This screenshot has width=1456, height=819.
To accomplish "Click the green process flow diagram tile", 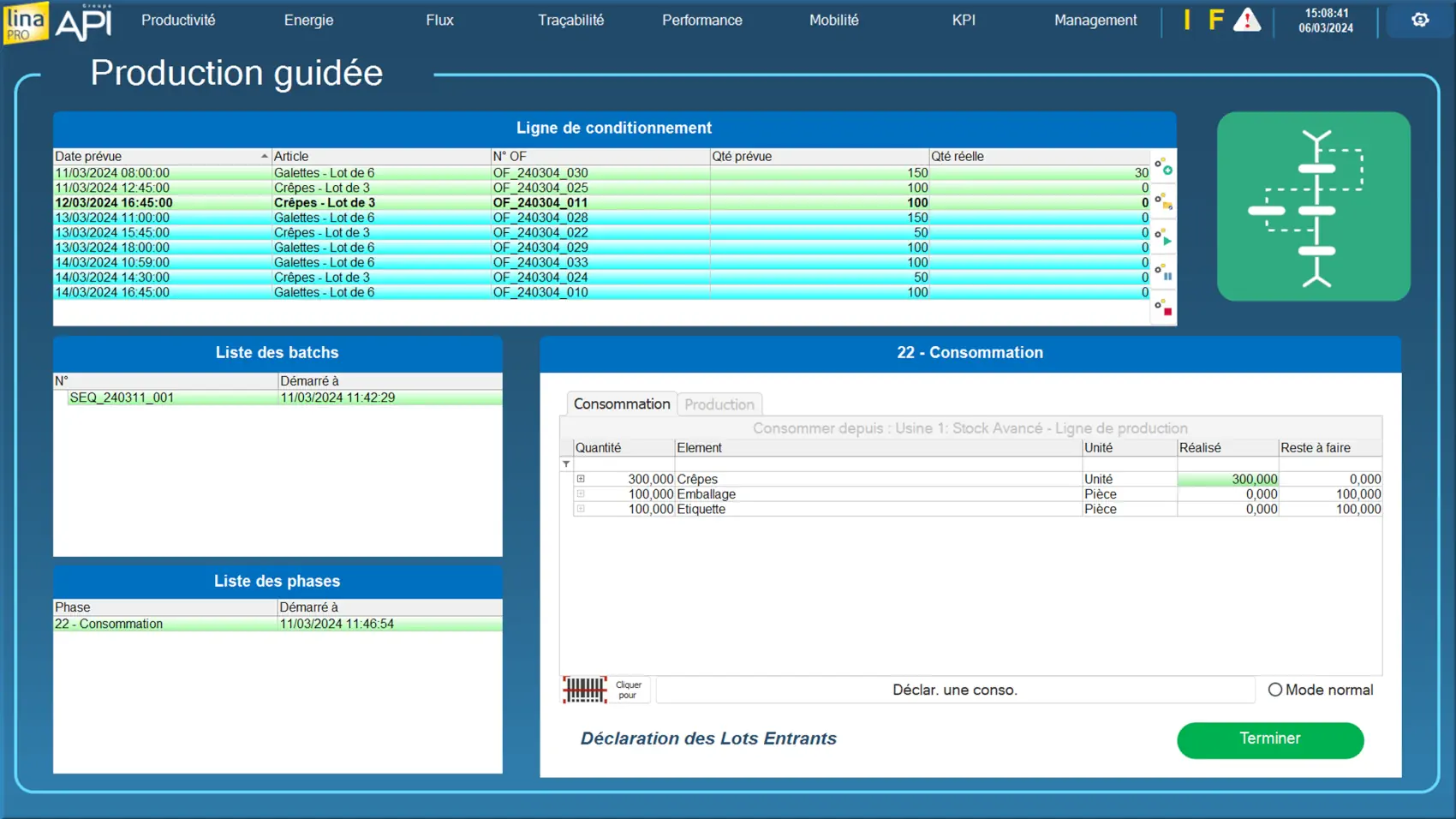I will pyautogui.click(x=1313, y=206).
